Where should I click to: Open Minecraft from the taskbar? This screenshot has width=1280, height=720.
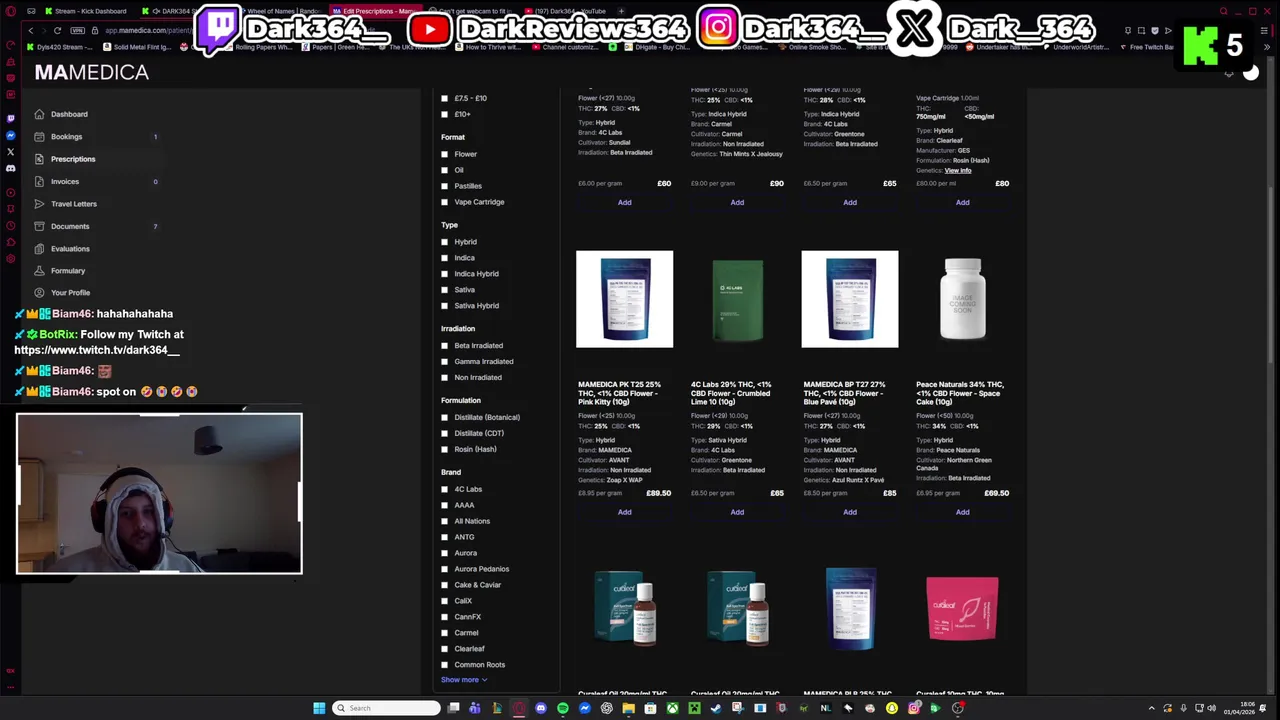(694, 708)
